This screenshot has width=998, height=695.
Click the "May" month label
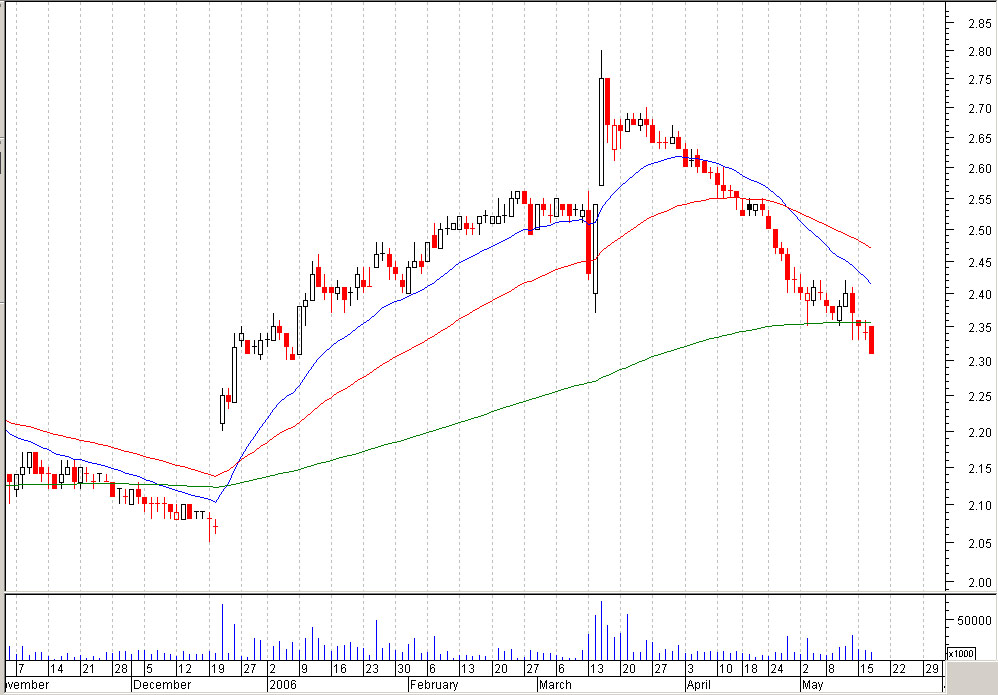(812, 685)
